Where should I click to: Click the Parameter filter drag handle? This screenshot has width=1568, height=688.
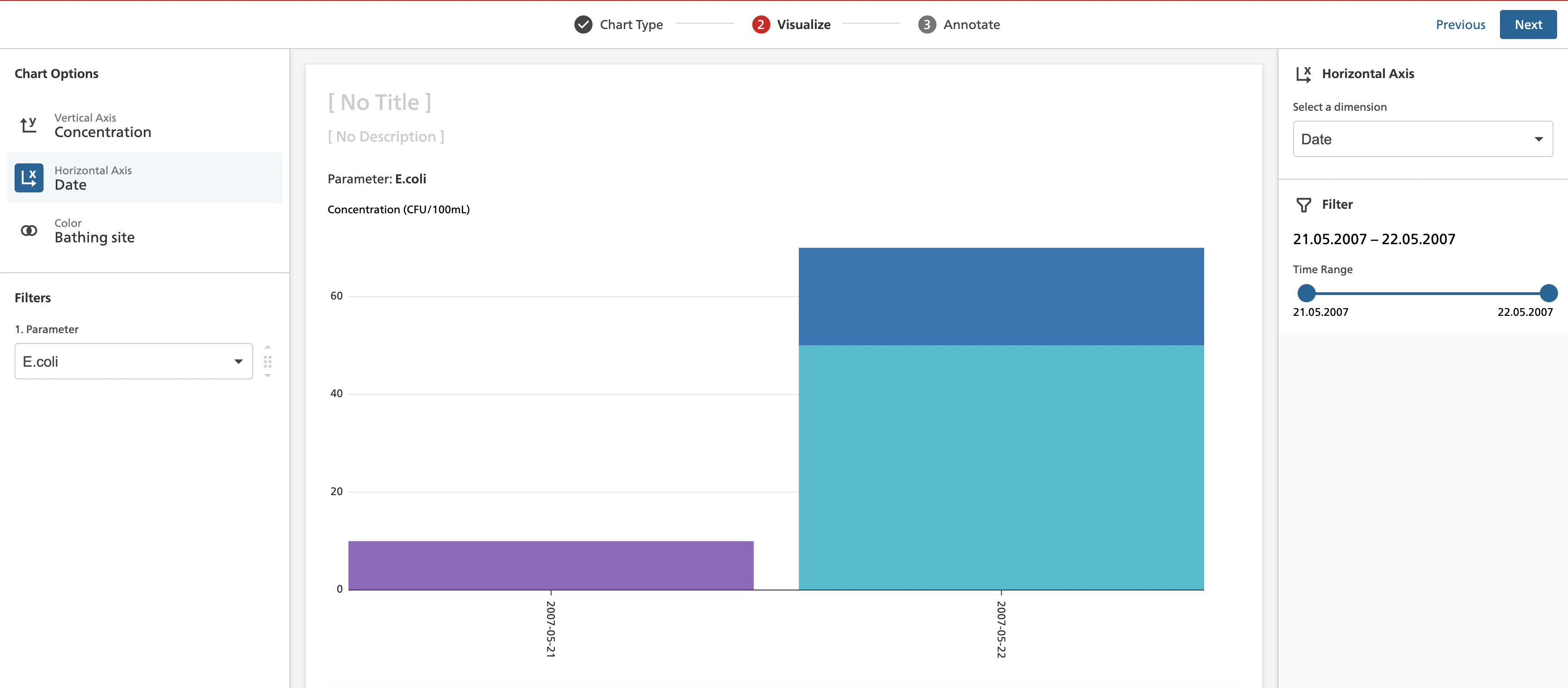coord(267,362)
